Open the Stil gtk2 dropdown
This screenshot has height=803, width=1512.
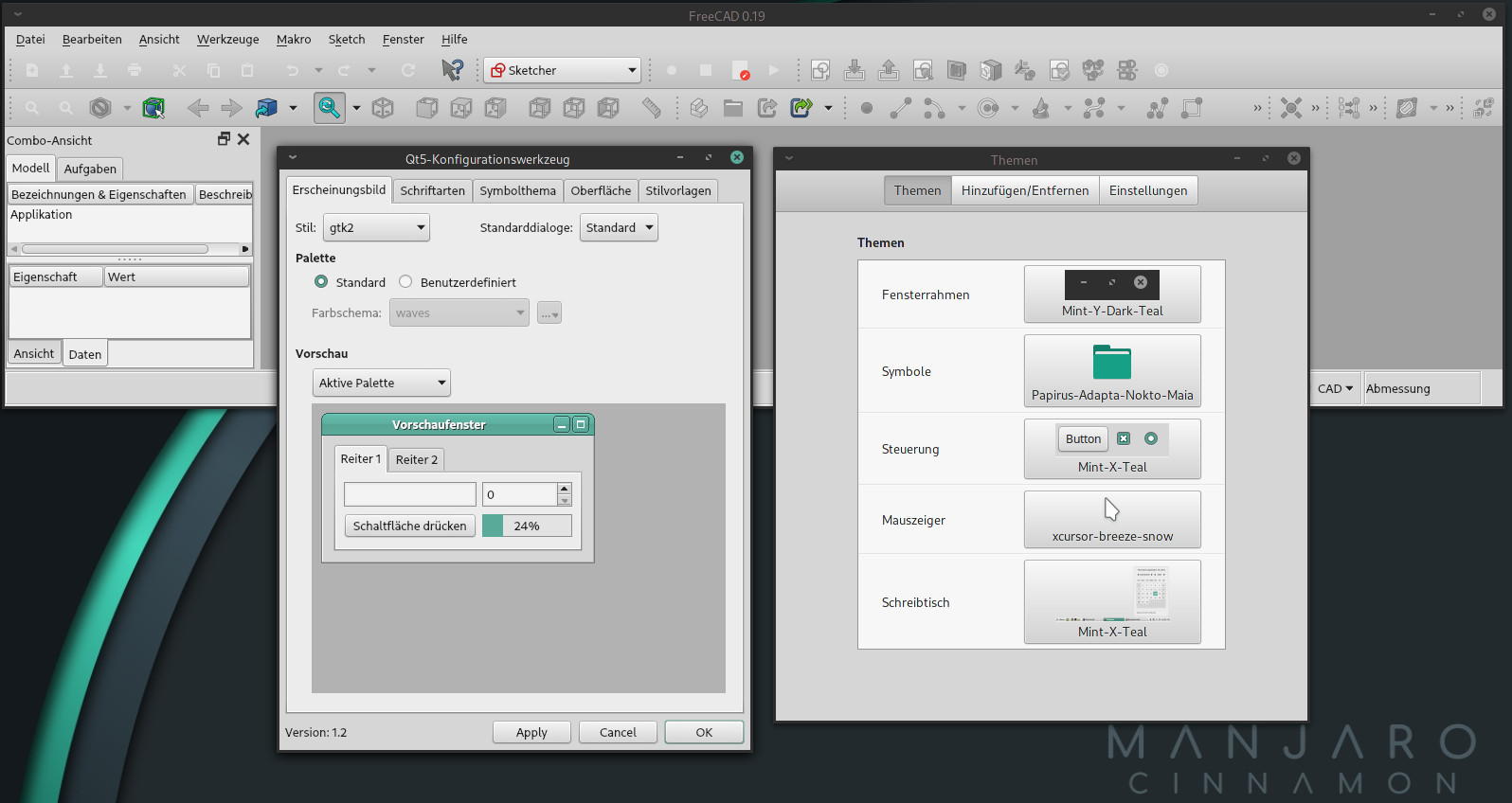(376, 227)
